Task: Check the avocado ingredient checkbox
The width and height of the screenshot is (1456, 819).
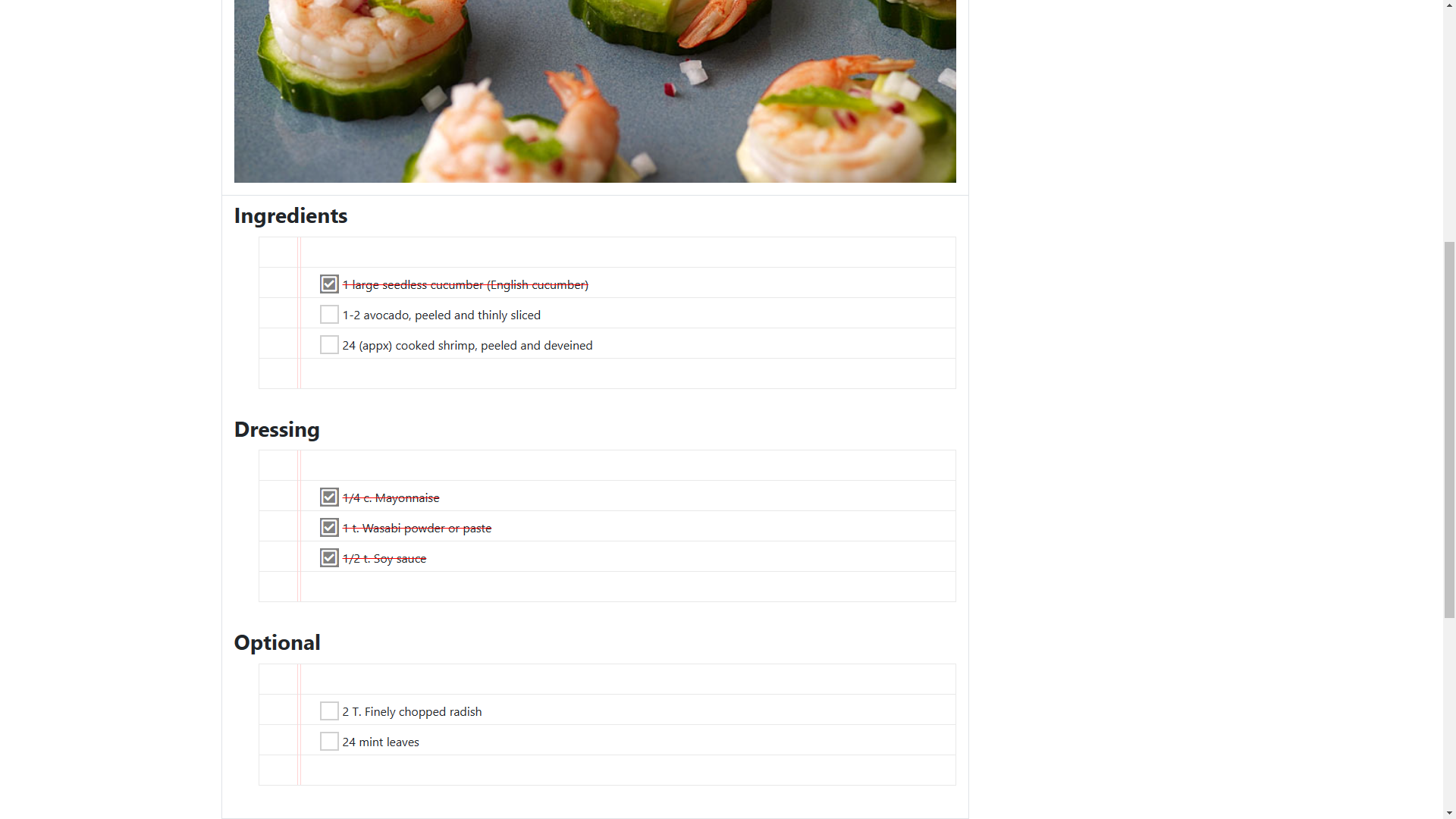Action: click(329, 314)
